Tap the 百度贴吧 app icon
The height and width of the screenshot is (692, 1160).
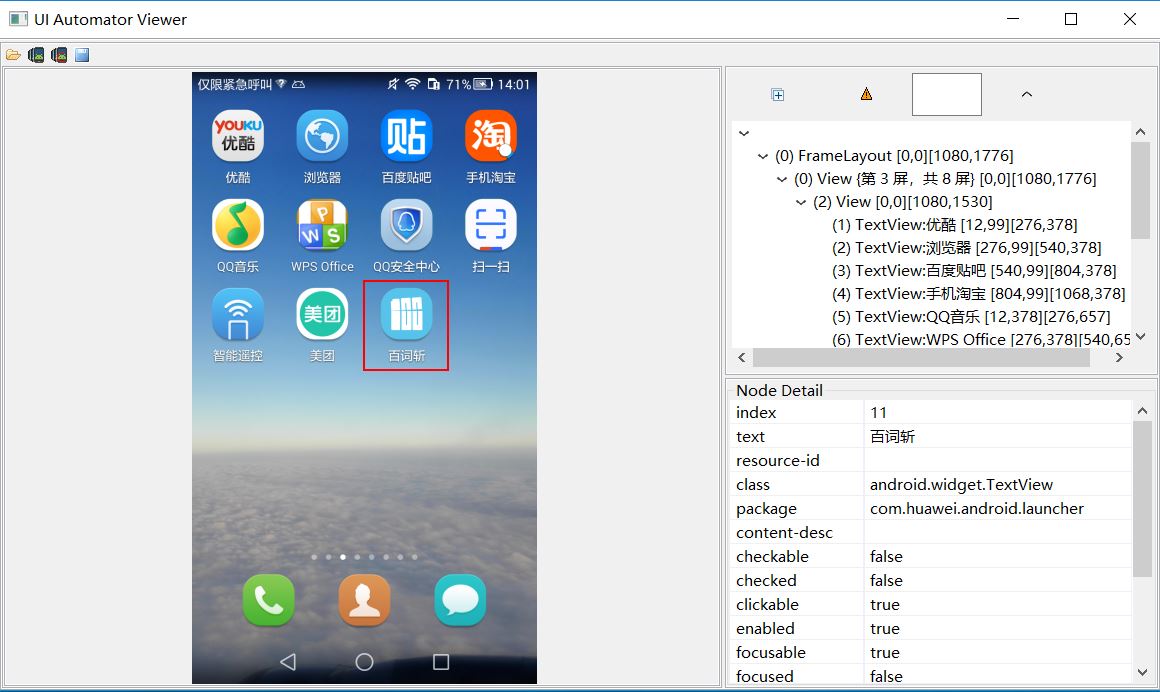coord(406,136)
